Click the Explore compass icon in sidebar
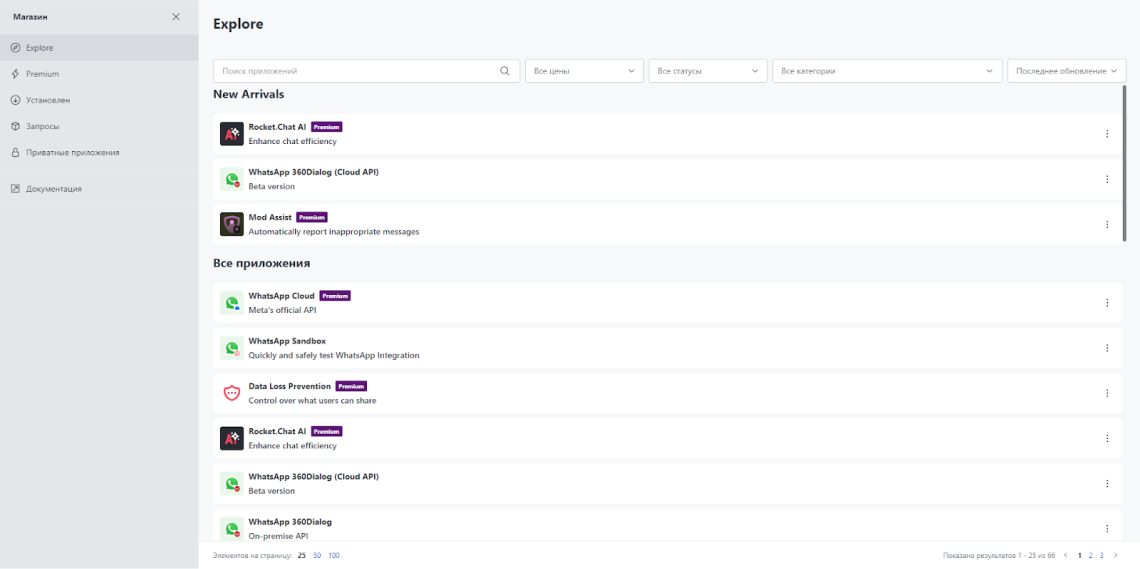1140x569 pixels. [x=15, y=48]
